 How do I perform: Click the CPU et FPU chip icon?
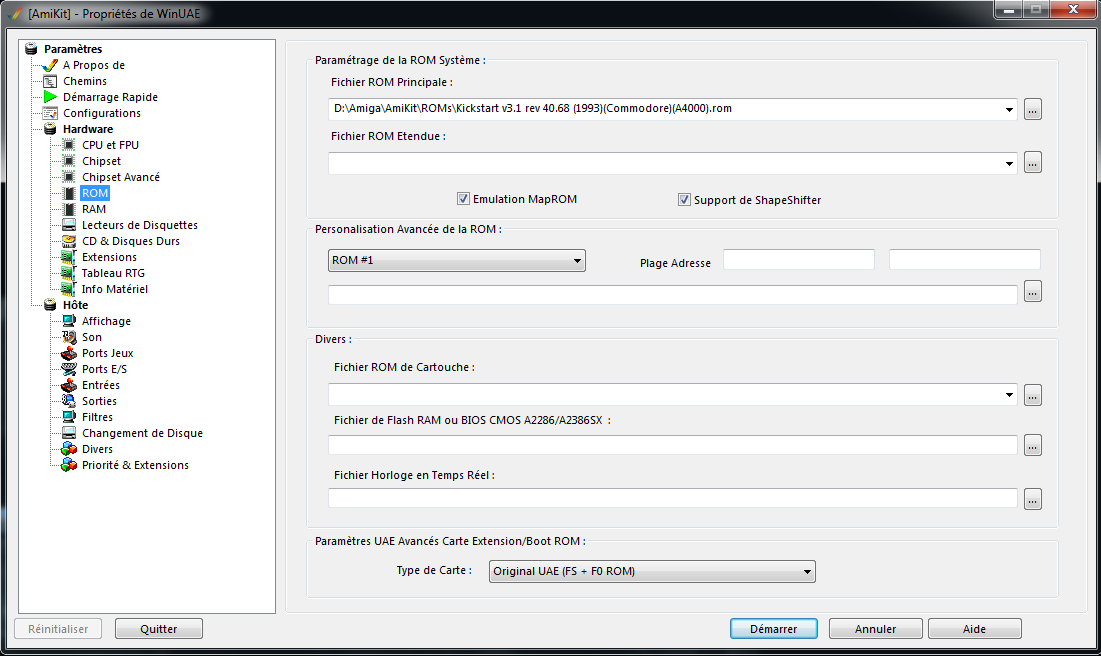69,145
